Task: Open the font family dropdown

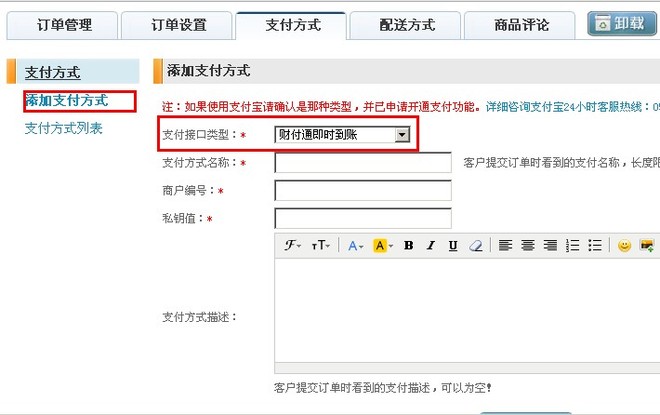Action: click(293, 245)
